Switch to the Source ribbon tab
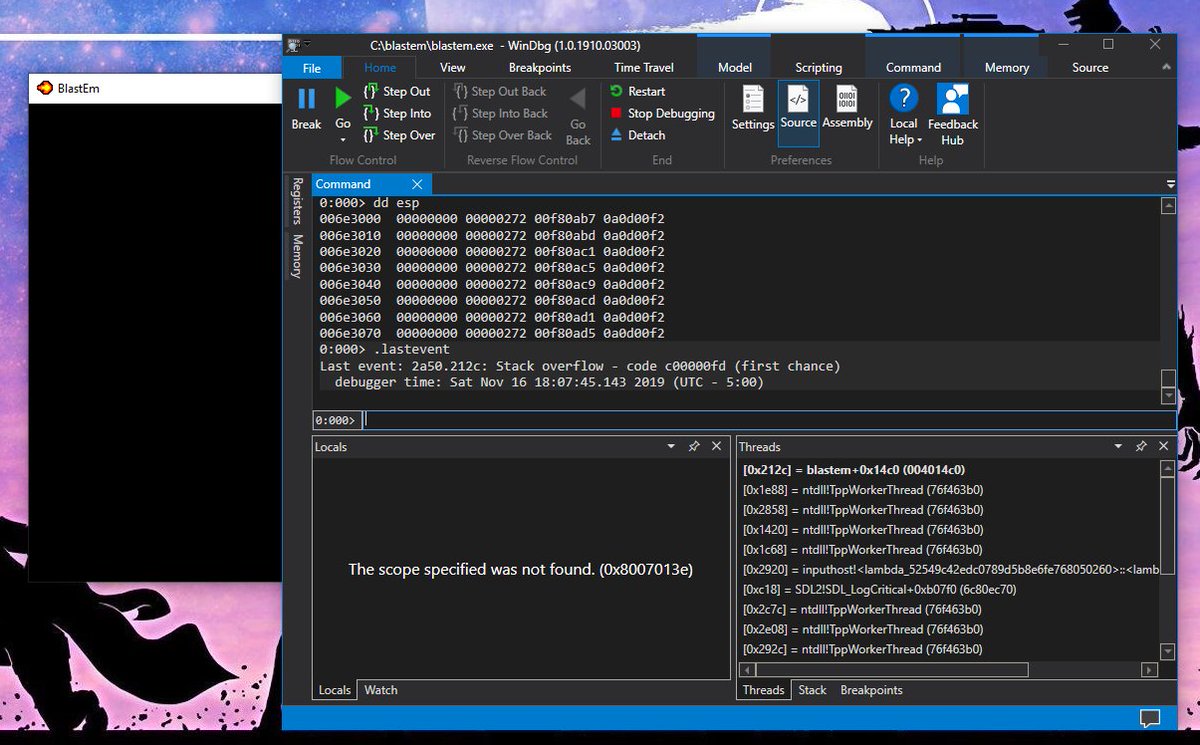This screenshot has height=745, width=1200. pyautogui.click(x=1090, y=68)
